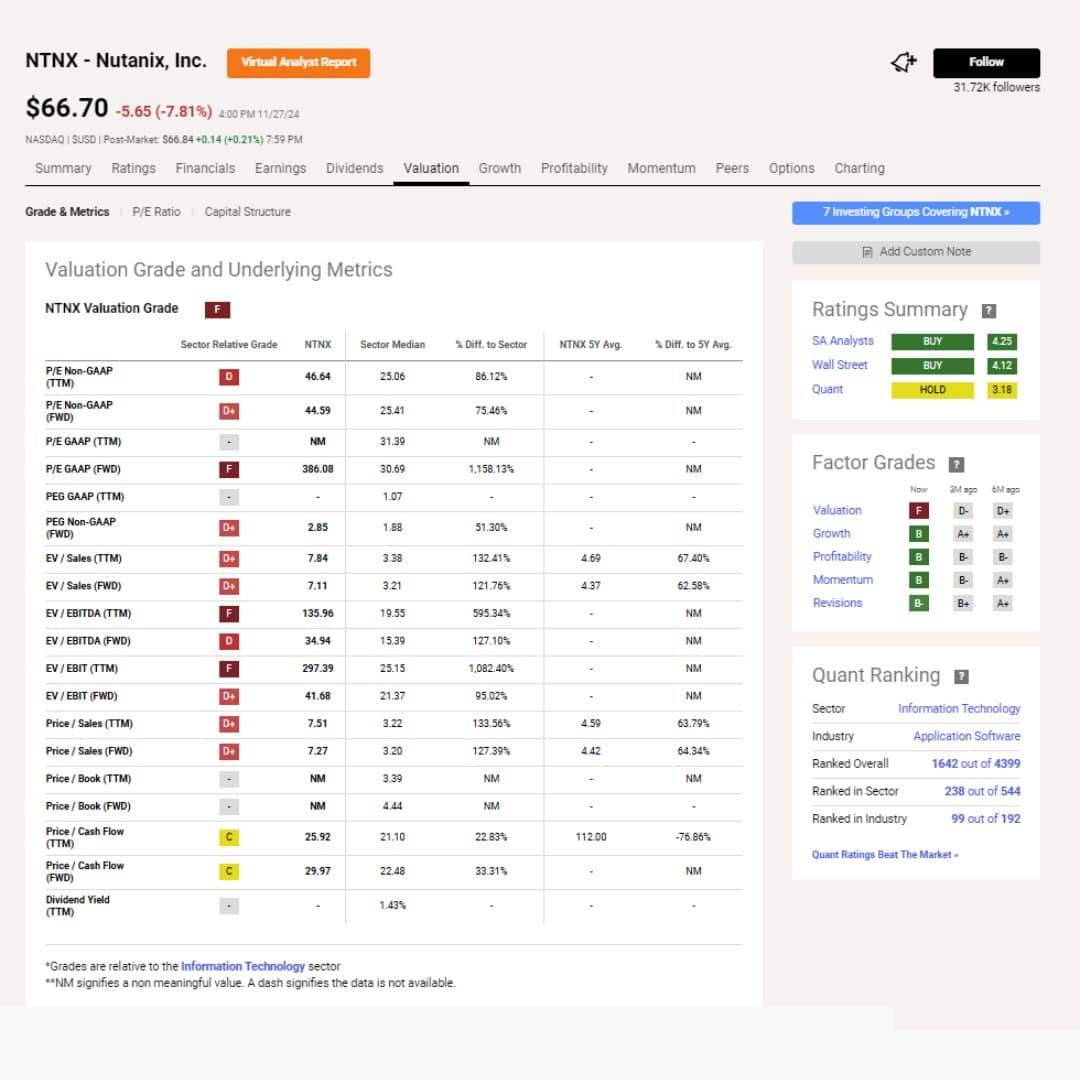Open the Profitability tab
Image resolution: width=1080 pixels, height=1080 pixels.
point(574,169)
